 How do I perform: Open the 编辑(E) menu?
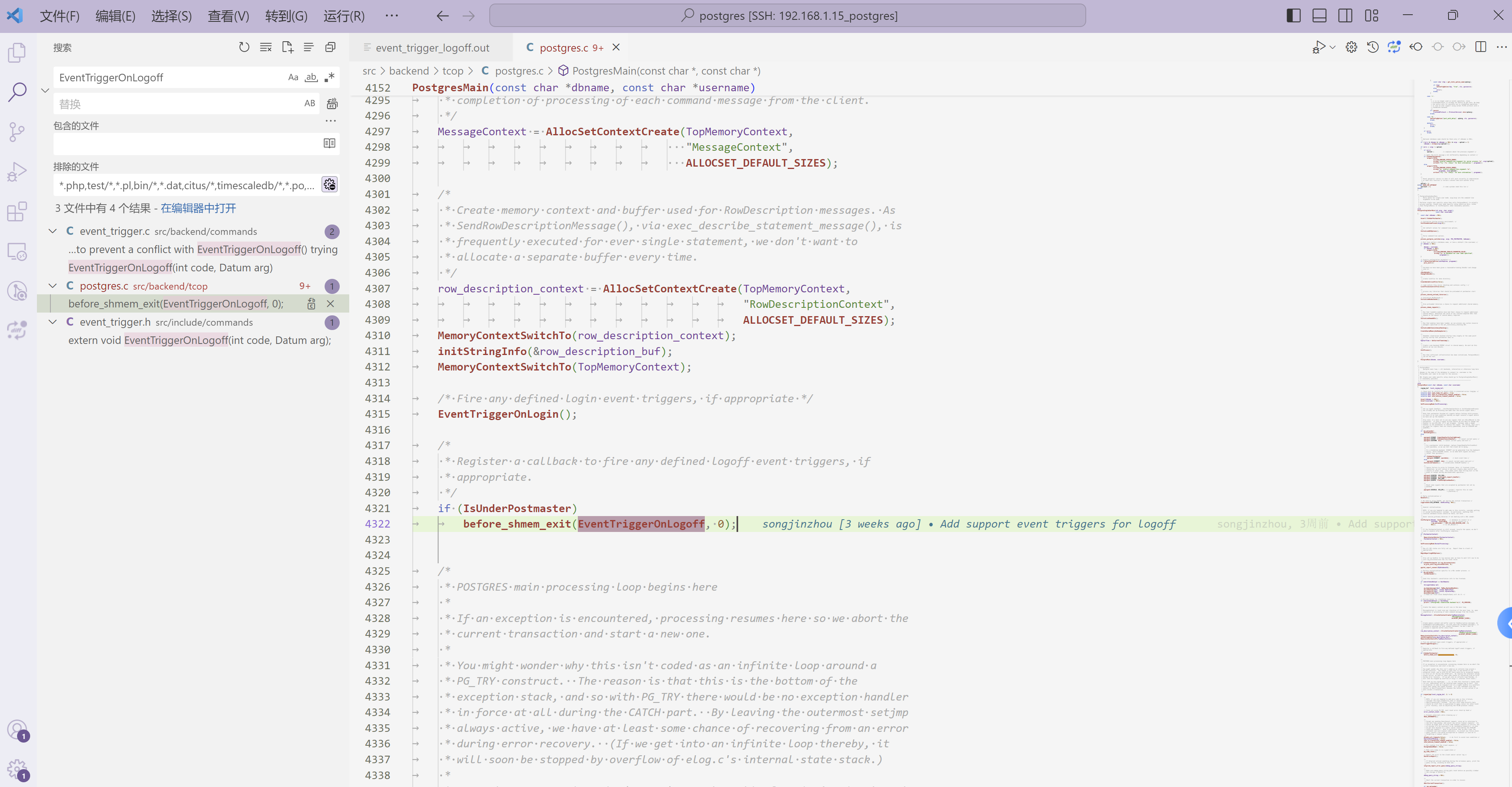click(x=115, y=16)
